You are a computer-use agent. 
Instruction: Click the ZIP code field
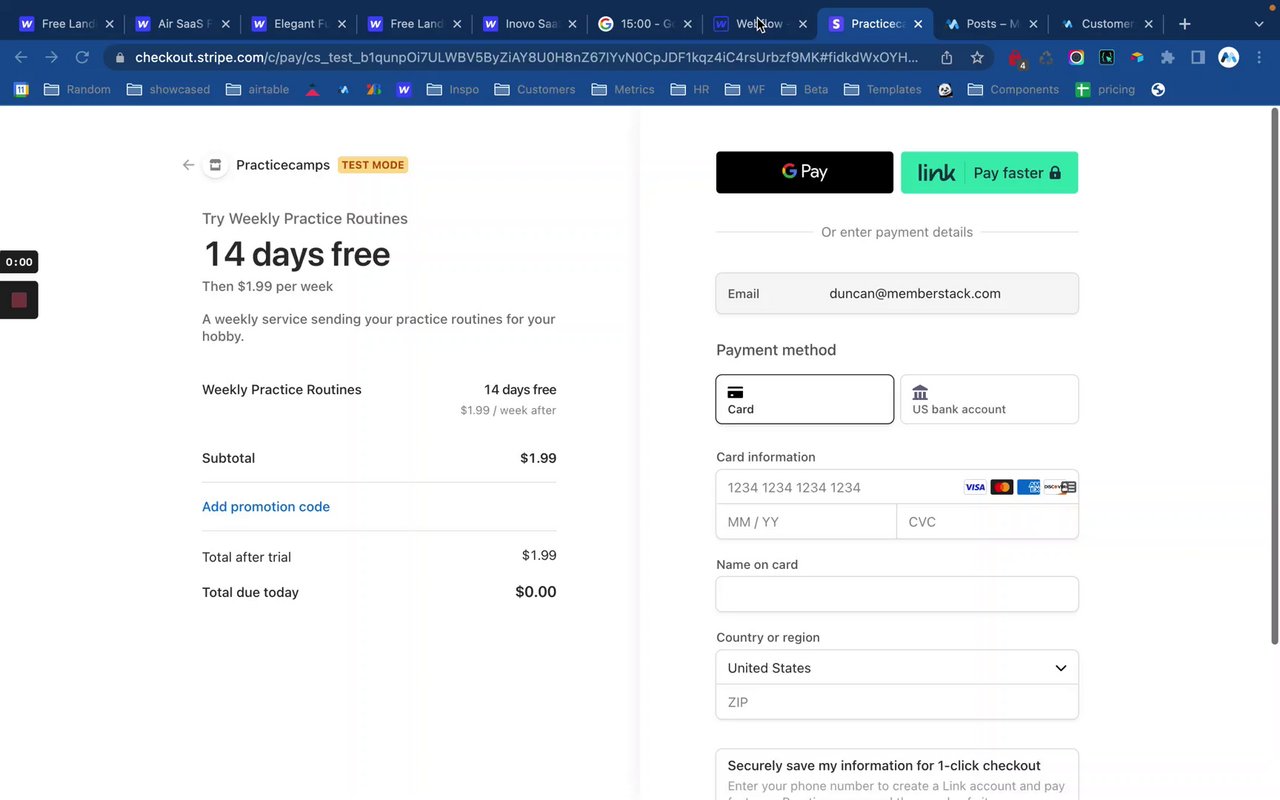897,702
